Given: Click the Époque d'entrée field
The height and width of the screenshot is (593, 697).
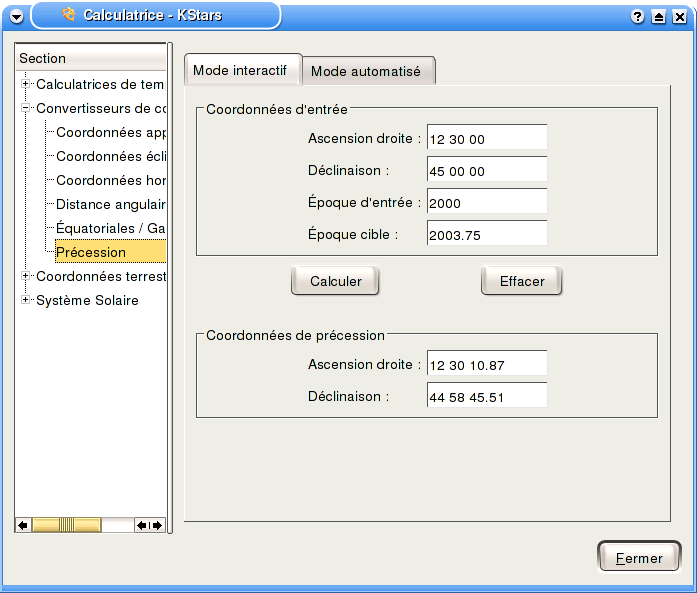Looking at the screenshot, I should pyautogui.click(x=486, y=203).
